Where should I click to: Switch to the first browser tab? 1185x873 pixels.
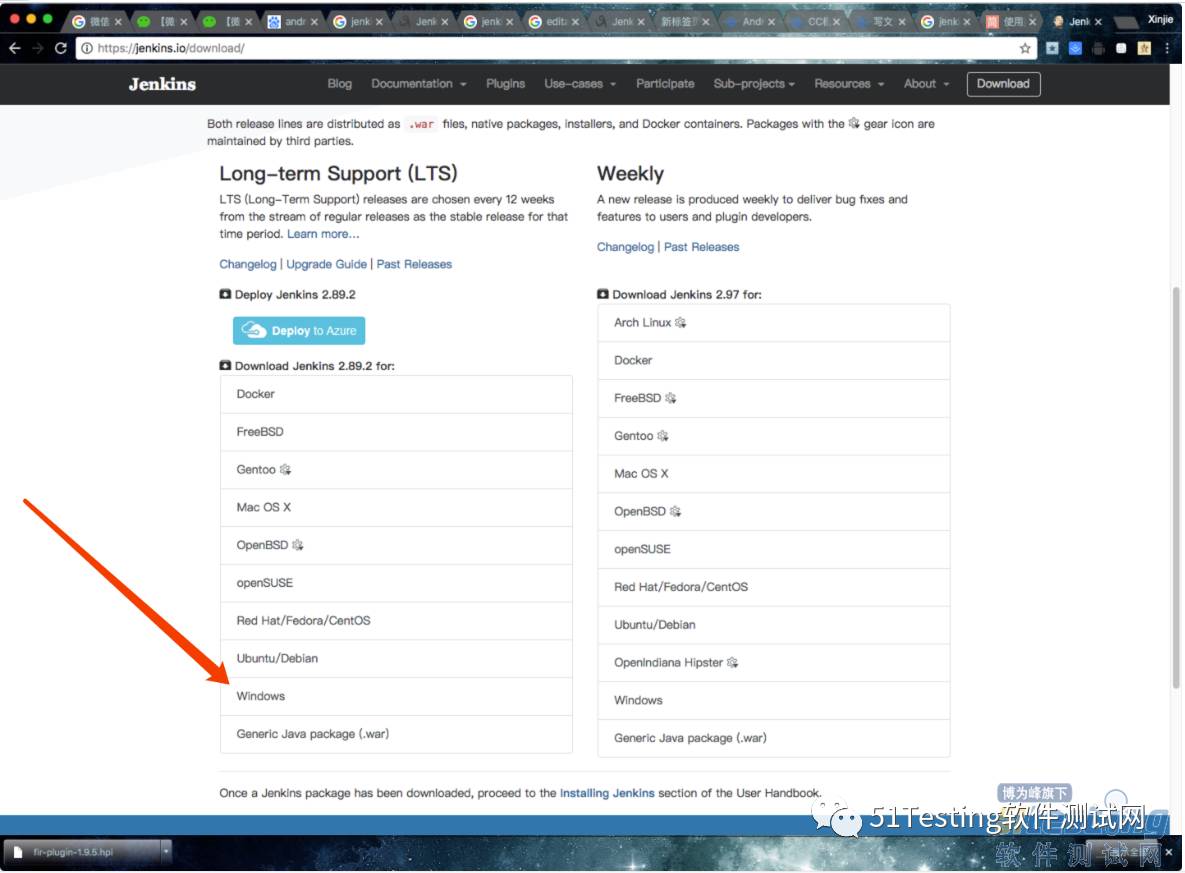pos(97,21)
